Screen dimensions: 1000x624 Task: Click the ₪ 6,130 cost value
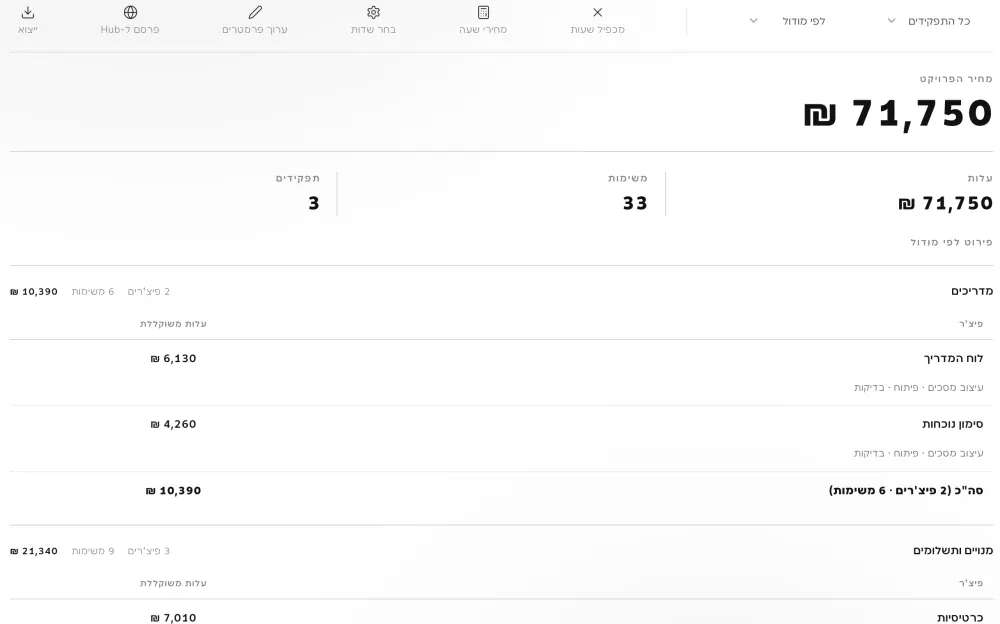pos(173,359)
